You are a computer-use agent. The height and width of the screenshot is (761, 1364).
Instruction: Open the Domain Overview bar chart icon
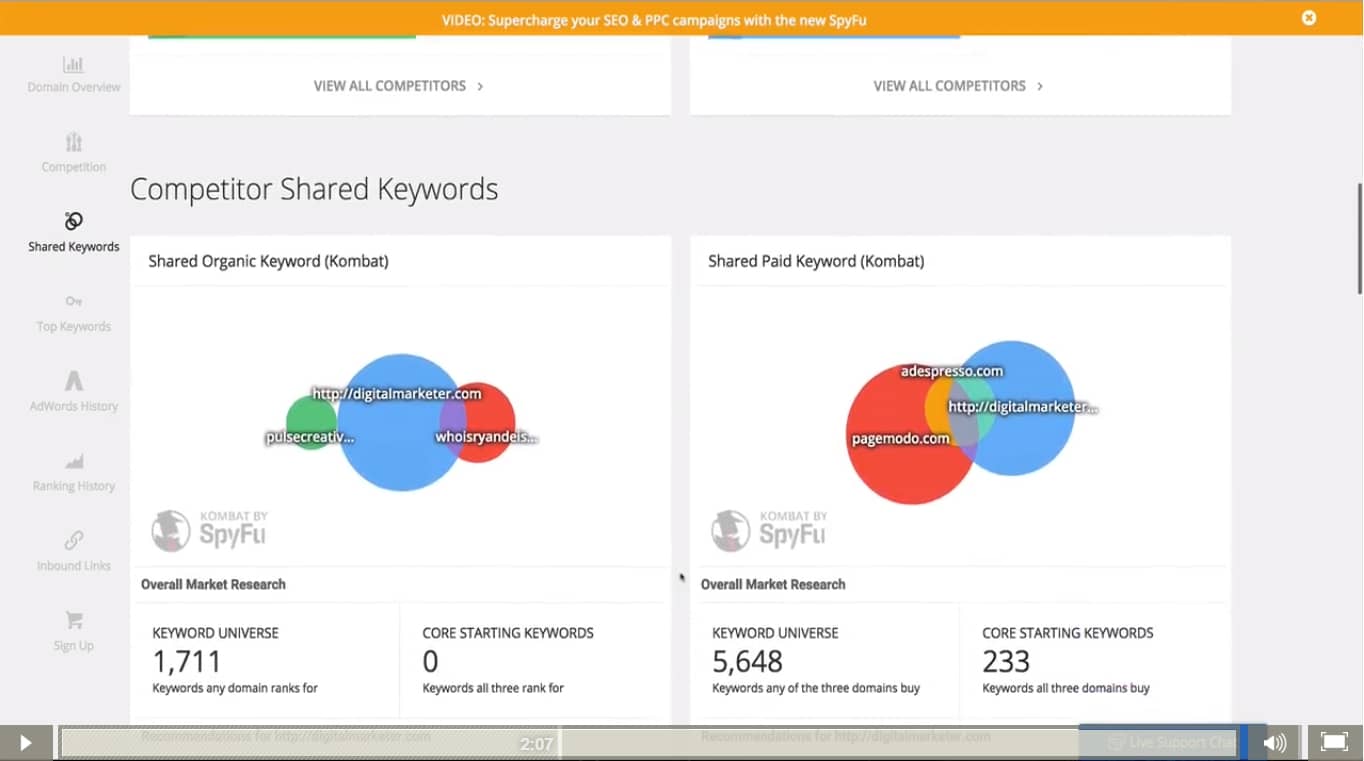(x=73, y=65)
